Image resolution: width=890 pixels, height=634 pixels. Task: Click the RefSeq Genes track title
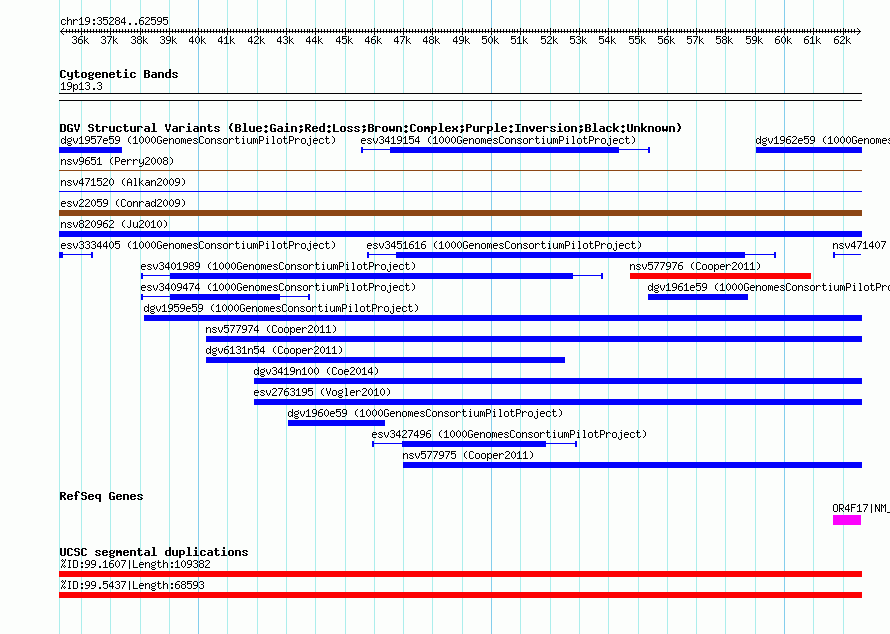101,496
